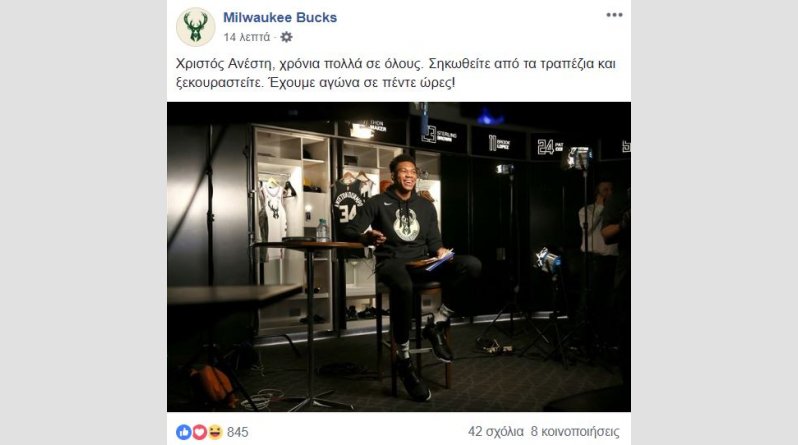798x445 pixels.
Task: Click the Sterling Brown 13 locker nameplate
Action: click(x=441, y=135)
